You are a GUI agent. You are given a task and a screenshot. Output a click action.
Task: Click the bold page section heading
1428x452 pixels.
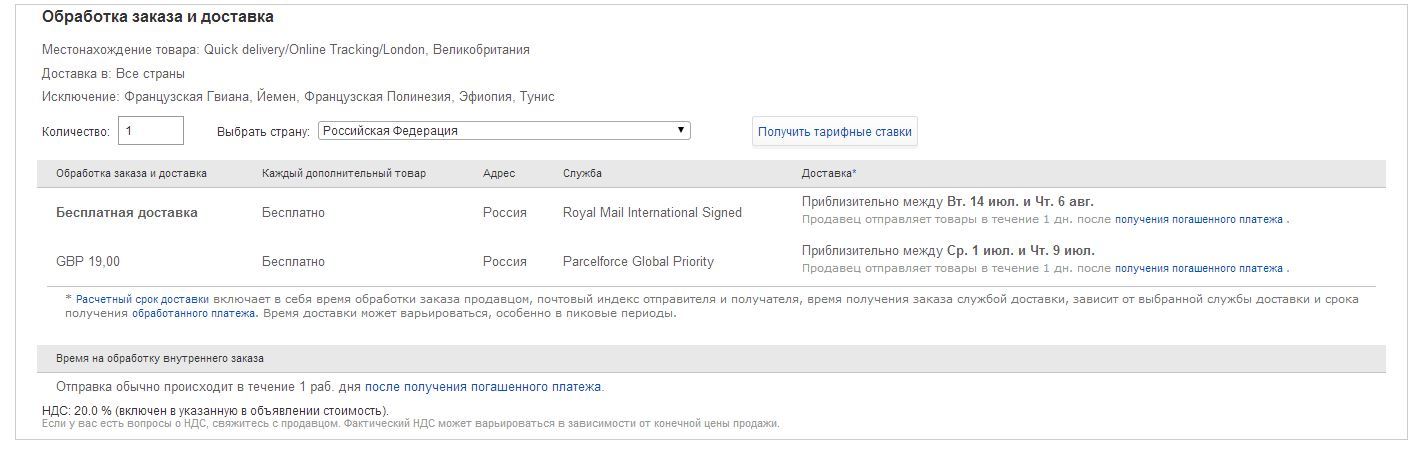pos(158,17)
